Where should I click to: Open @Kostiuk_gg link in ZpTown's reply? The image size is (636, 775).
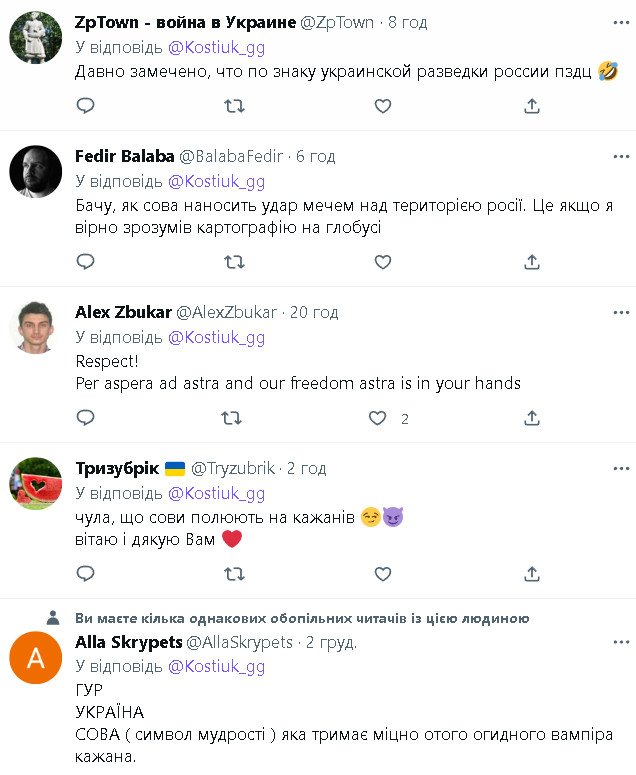(216, 47)
